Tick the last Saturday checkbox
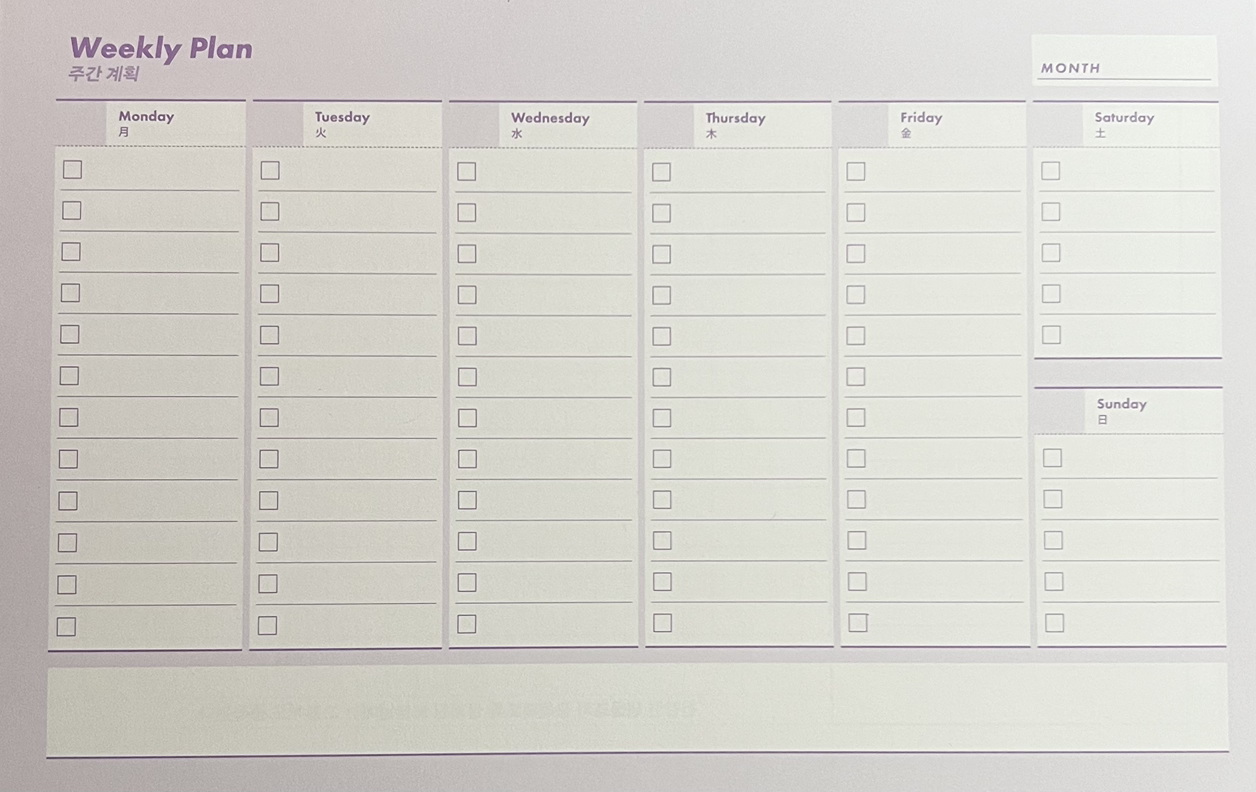 [1051, 334]
